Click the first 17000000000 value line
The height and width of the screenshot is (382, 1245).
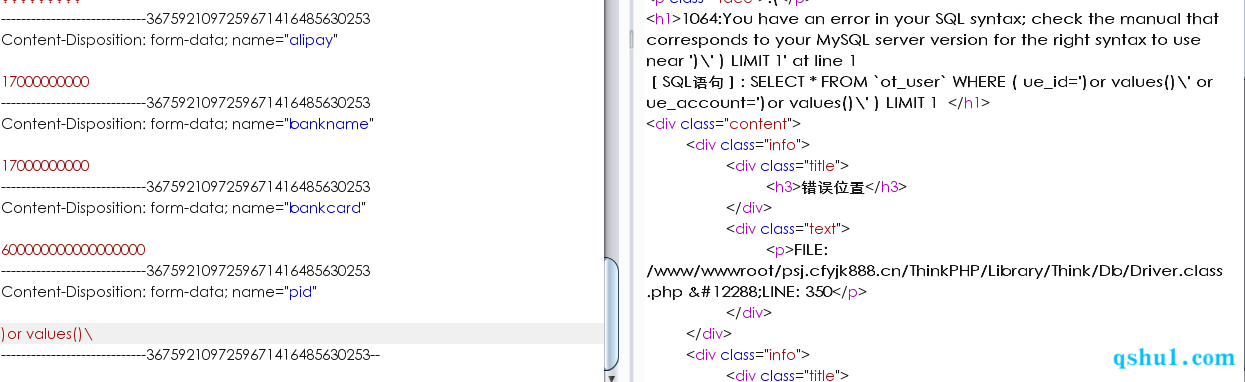pyautogui.click(x=45, y=81)
